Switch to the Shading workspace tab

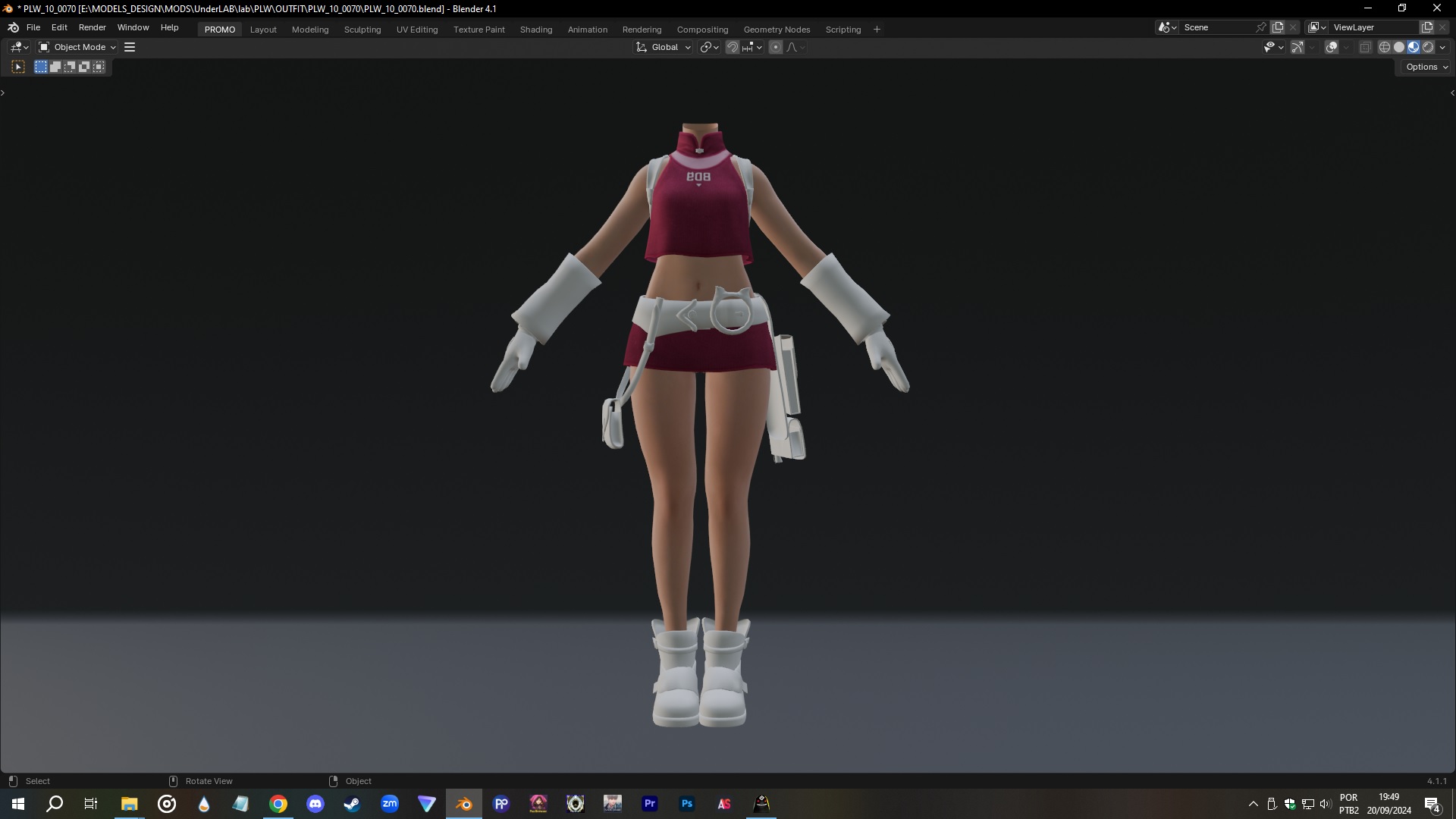pyautogui.click(x=535, y=30)
